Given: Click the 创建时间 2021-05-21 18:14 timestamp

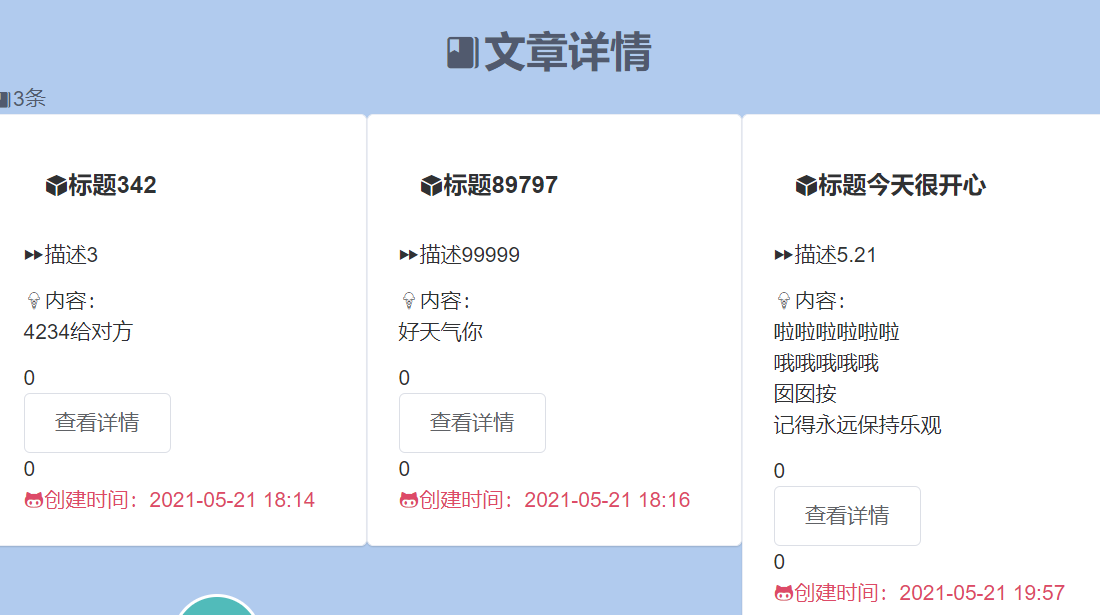Looking at the screenshot, I should 180,500.
